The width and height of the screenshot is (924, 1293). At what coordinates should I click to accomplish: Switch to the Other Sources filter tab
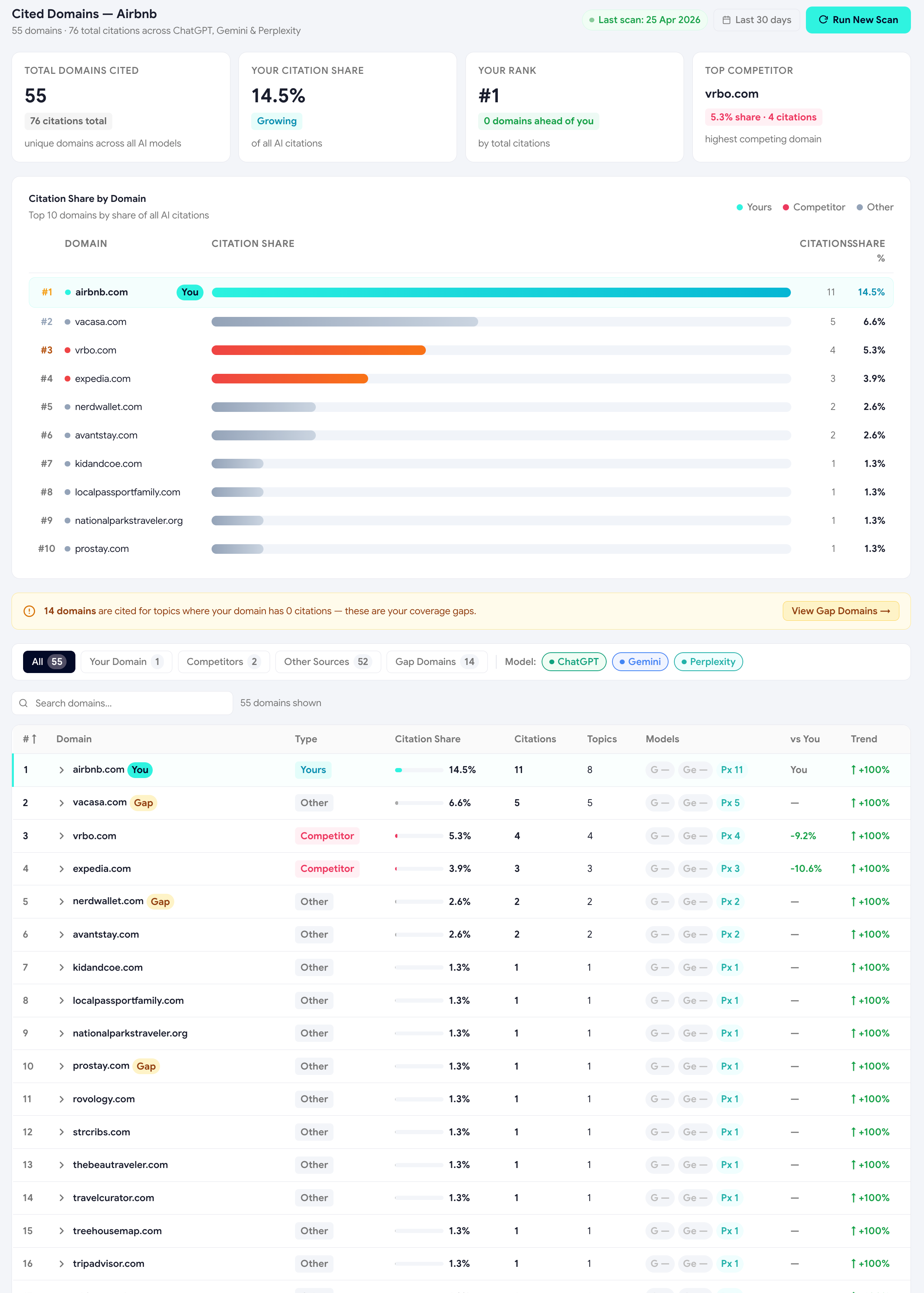coord(328,661)
